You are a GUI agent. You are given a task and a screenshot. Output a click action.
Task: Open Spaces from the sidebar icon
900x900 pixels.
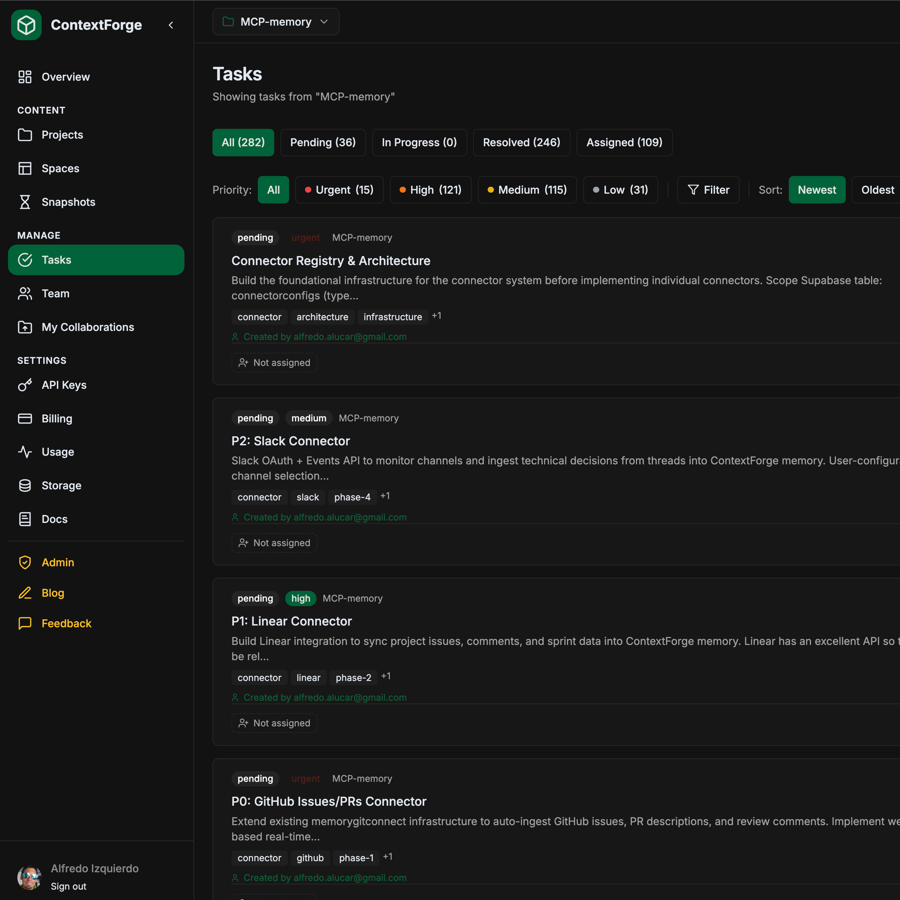coord(24,168)
